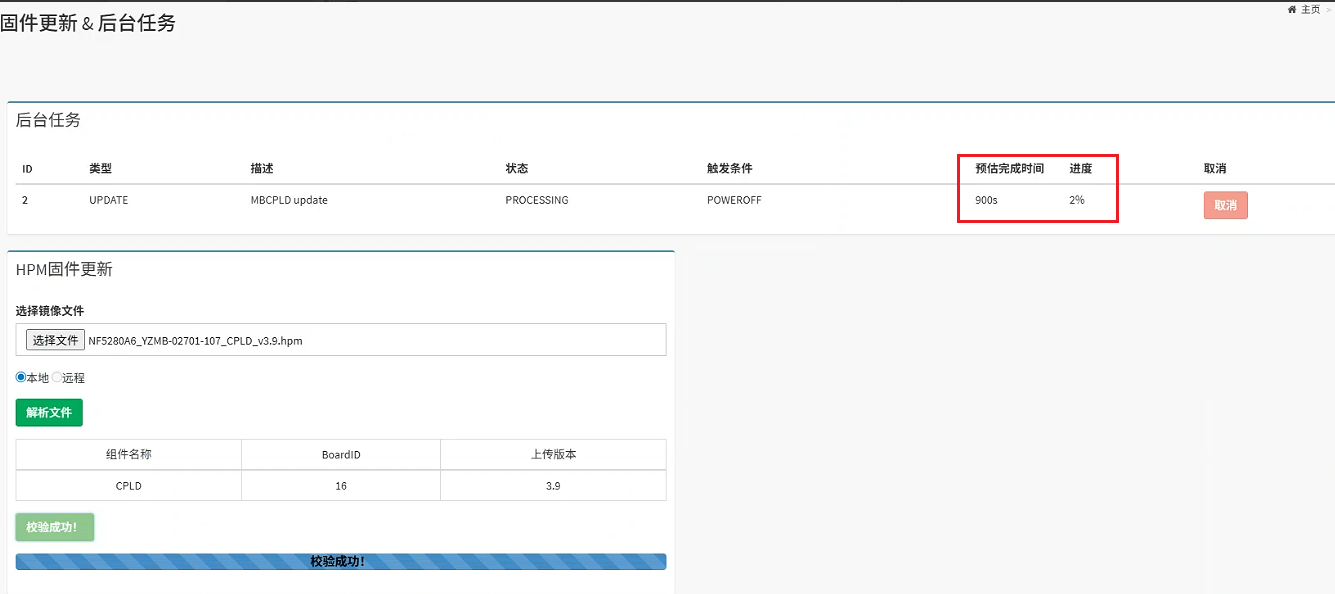Screen dimensions: 1335x594
Task: Click the 选择文件 file chooser button
Action: click(55, 340)
